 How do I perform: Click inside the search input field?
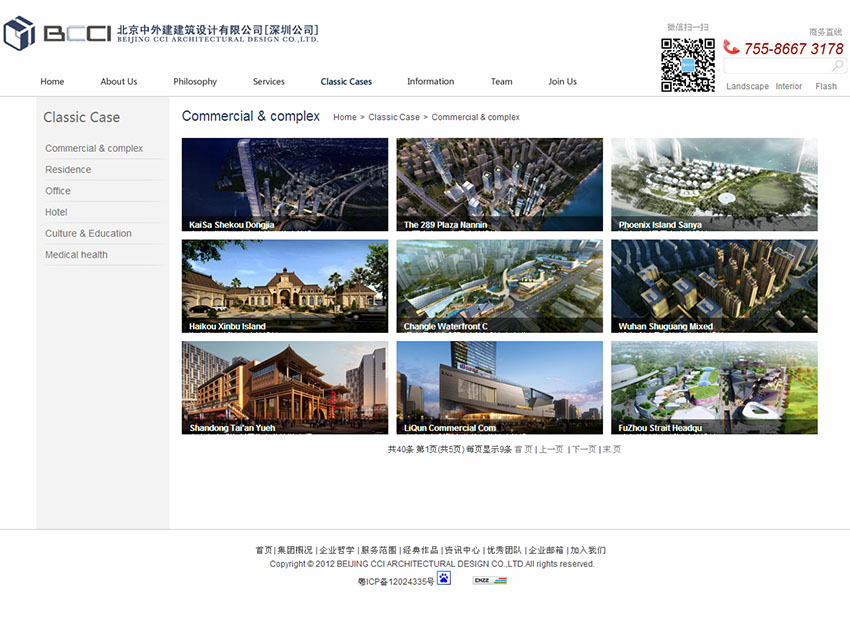pyautogui.click(x=775, y=66)
